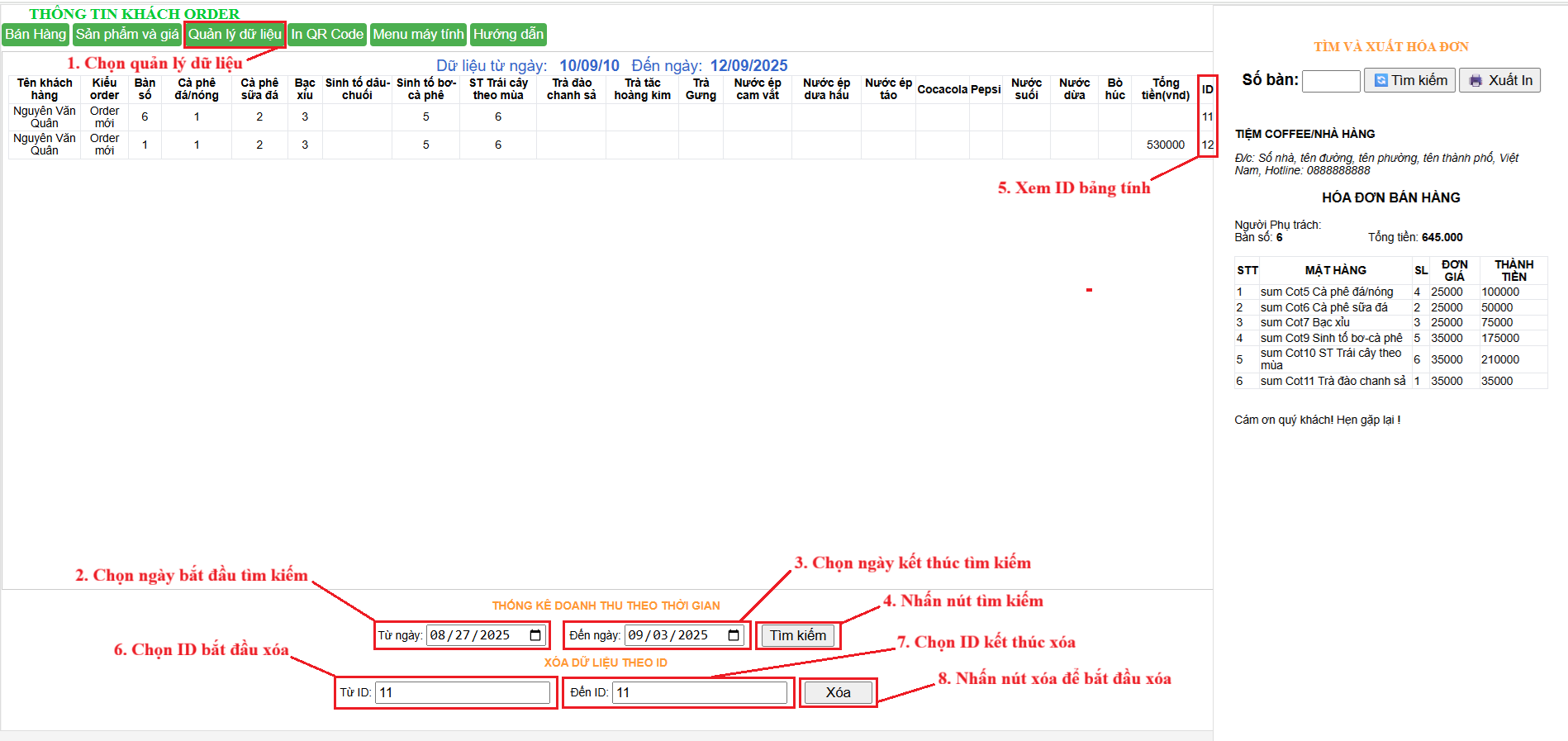Switch to Sản phẩm và giá tab

click(x=127, y=34)
